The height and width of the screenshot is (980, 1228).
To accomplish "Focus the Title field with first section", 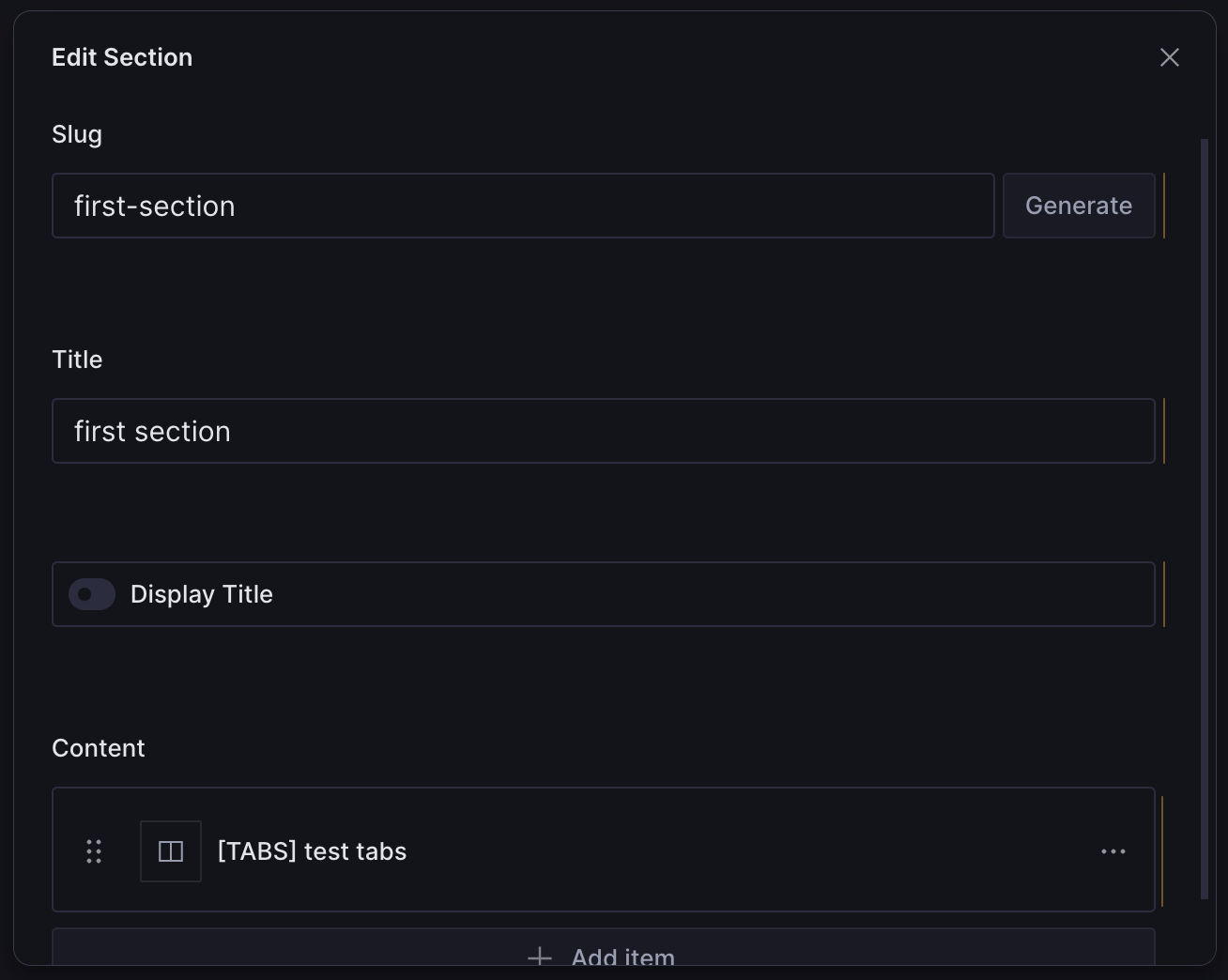I will [604, 431].
